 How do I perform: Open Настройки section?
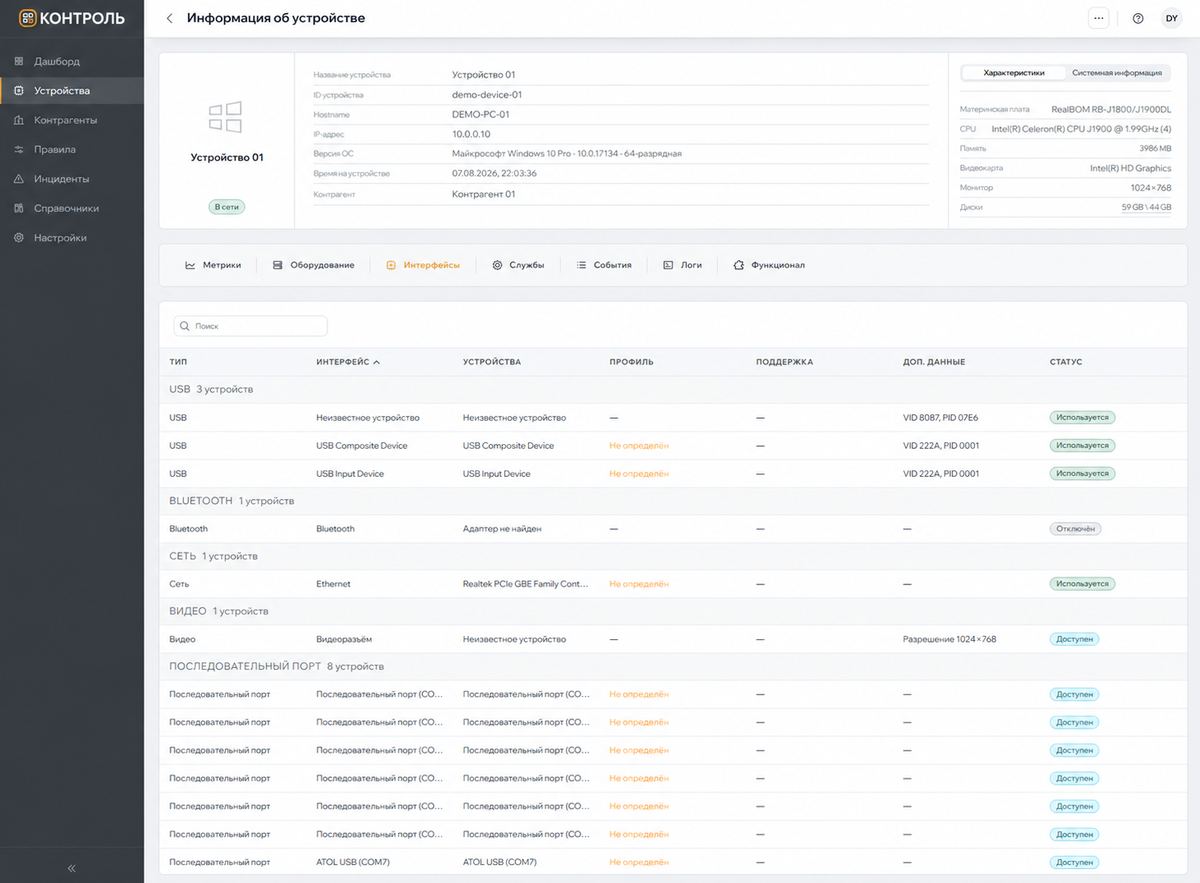coord(72,238)
